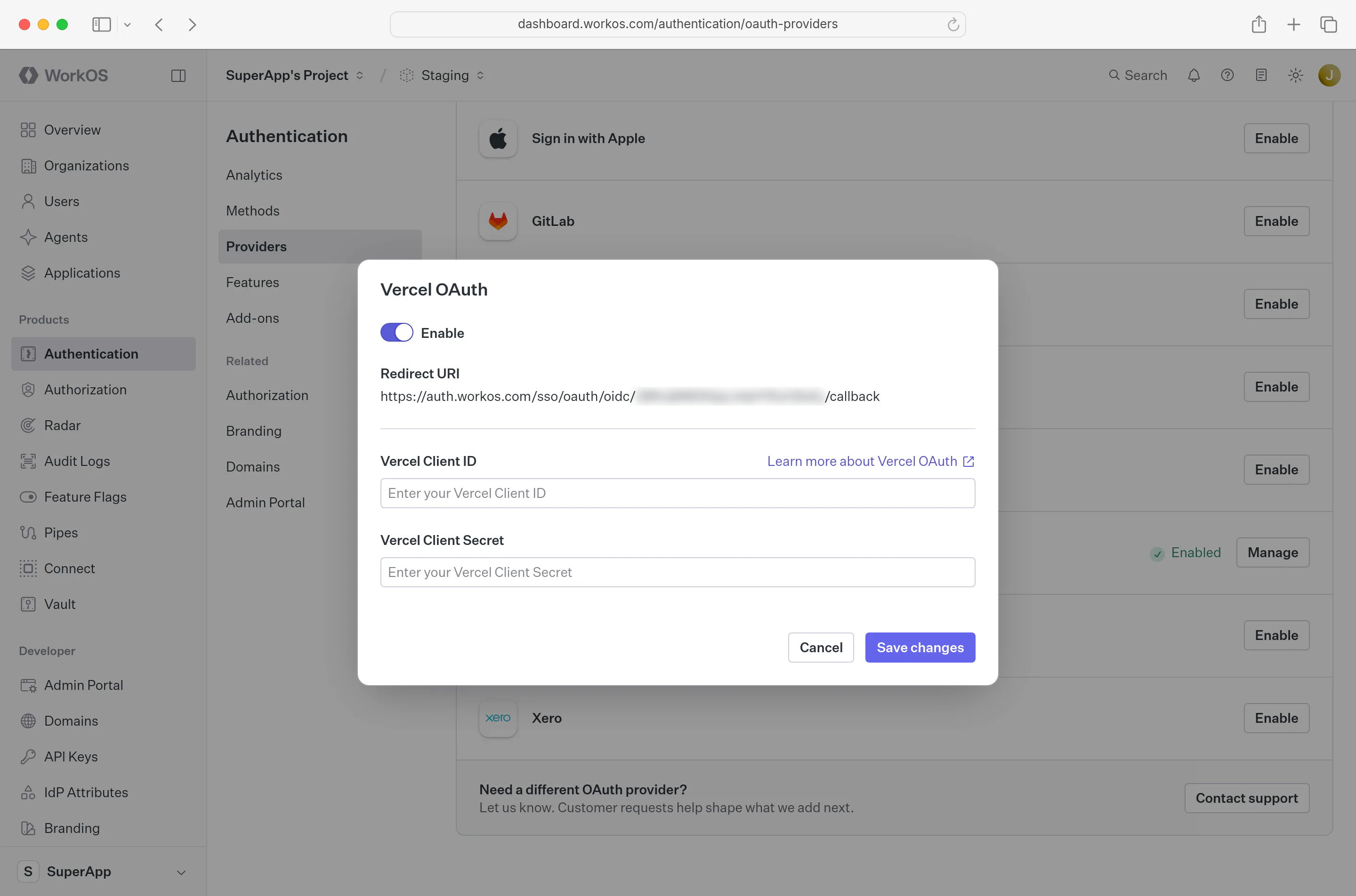This screenshot has width=1356, height=896.
Task: Click the Admin Portal icon under Developer
Action: pyautogui.click(x=28, y=685)
